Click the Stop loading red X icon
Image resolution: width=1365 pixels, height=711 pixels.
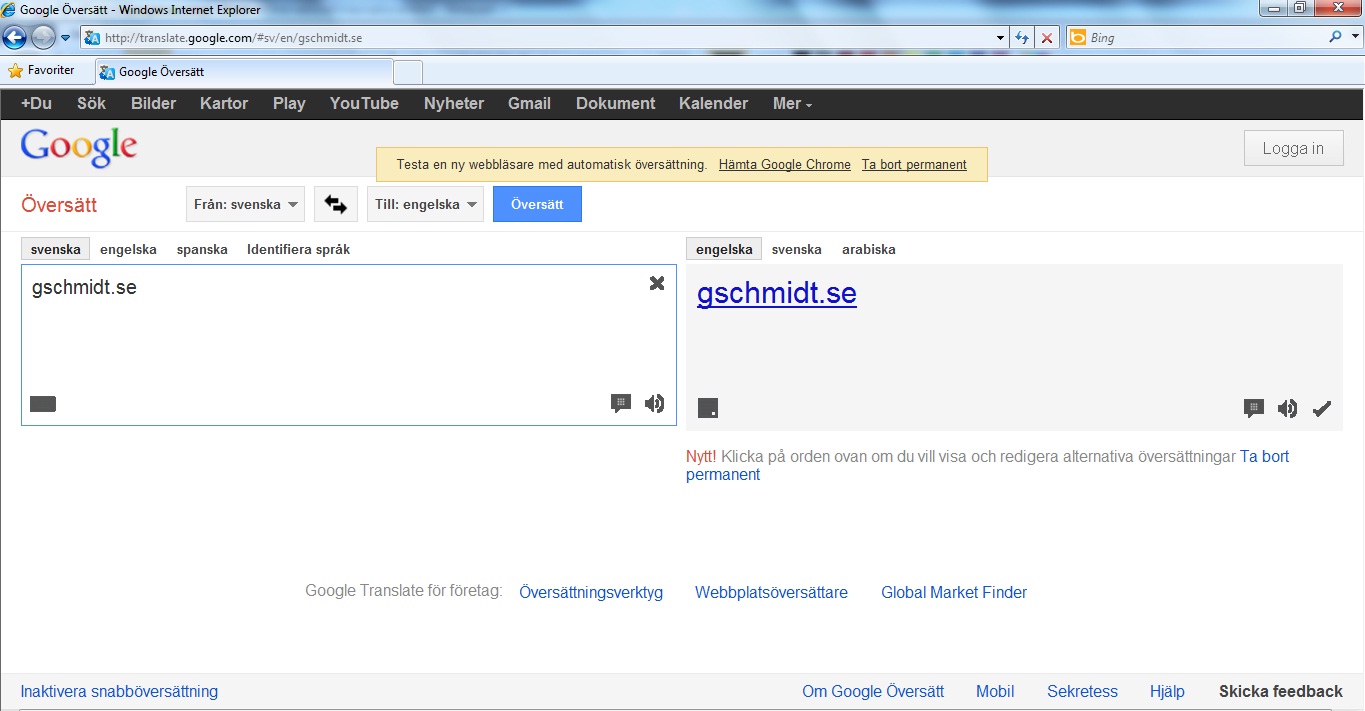pyautogui.click(x=1047, y=38)
